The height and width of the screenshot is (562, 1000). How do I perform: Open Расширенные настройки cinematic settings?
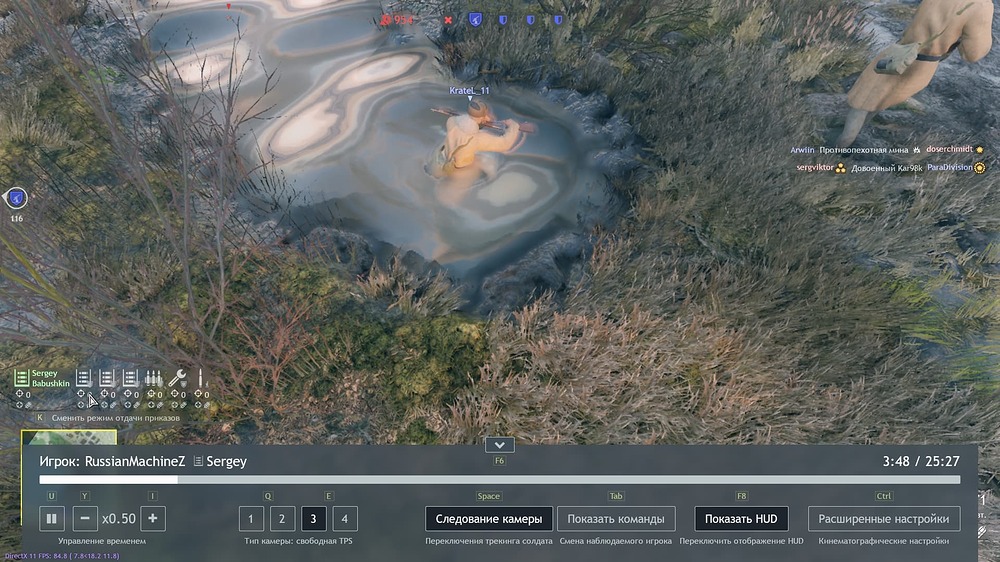[883, 519]
